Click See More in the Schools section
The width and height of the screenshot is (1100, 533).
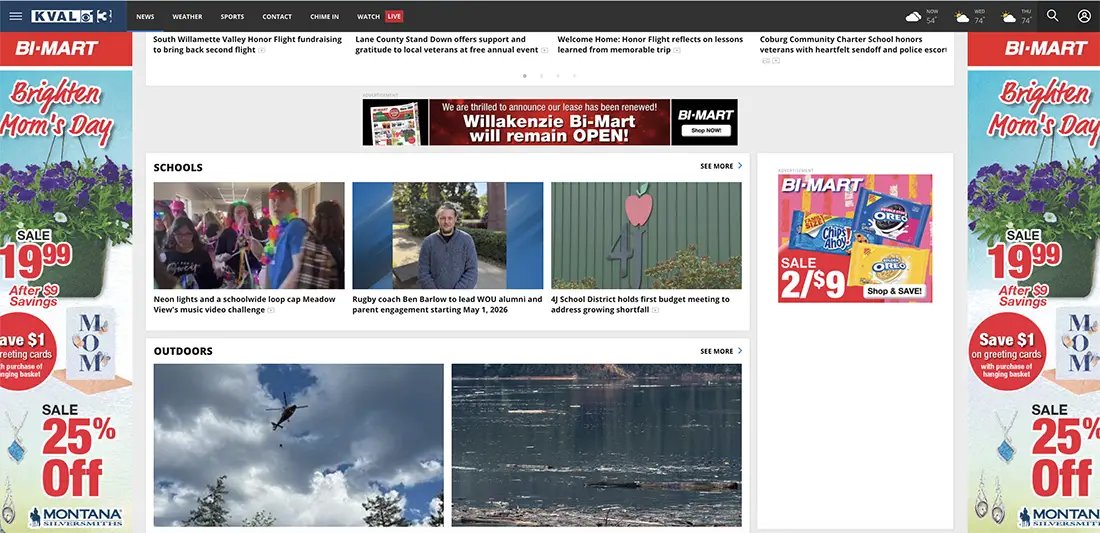coord(716,166)
